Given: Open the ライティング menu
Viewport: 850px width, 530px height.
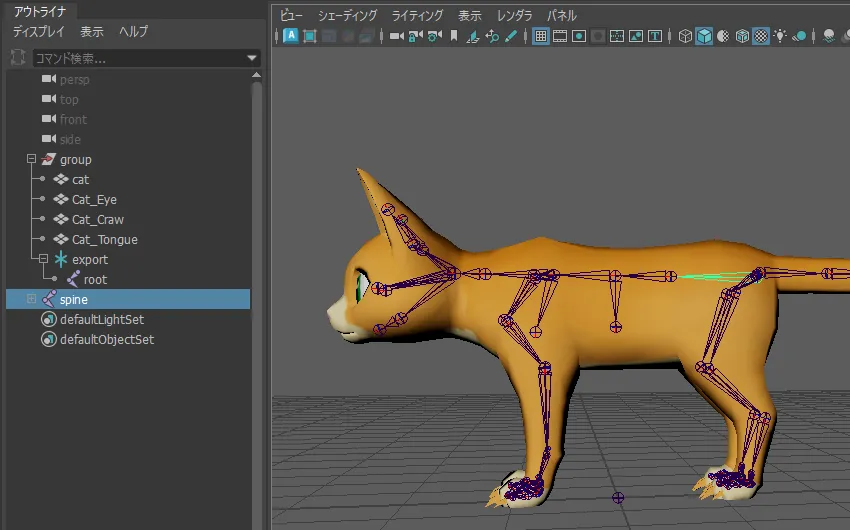Looking at the screenshot, I should click(417, 16).
